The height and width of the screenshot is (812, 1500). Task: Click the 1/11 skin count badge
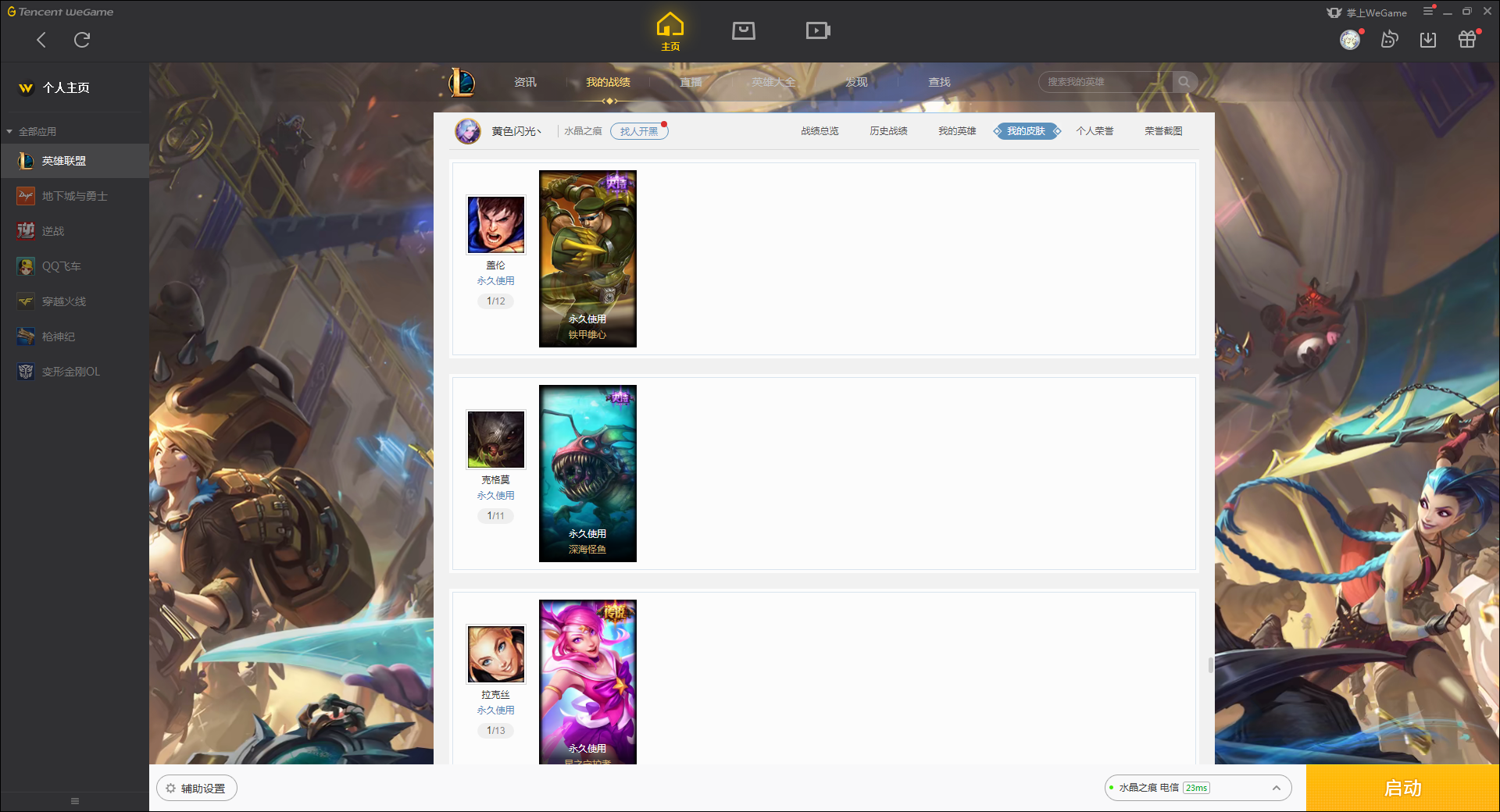point(496,515)
